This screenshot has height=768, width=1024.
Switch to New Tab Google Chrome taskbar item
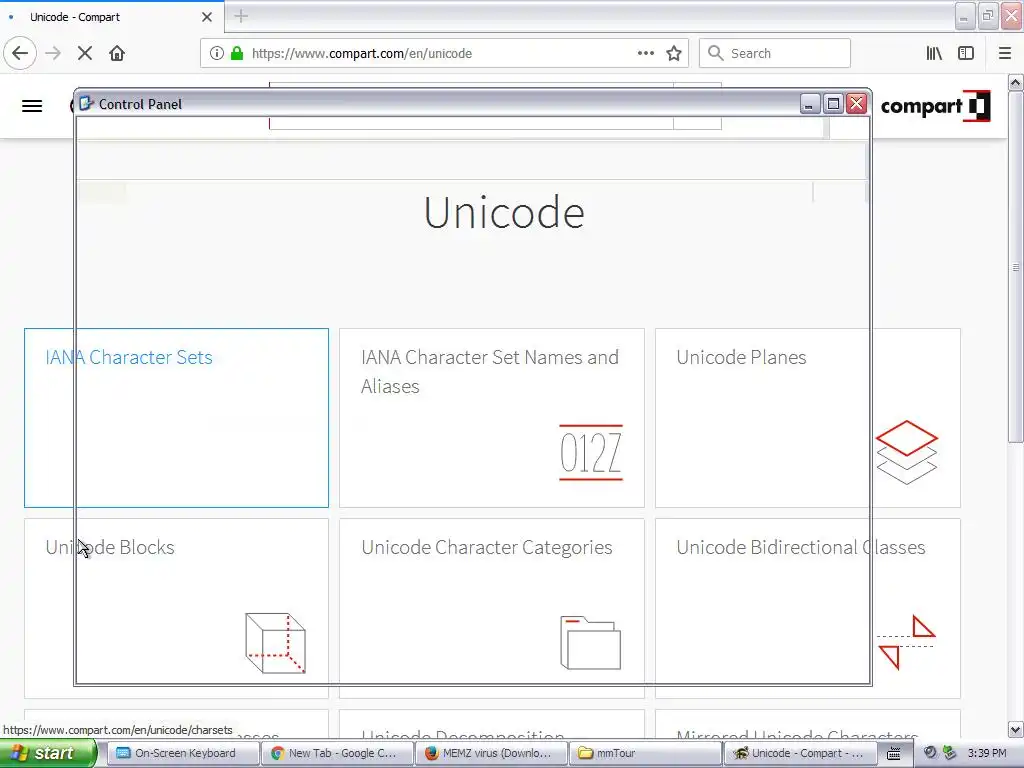pyautogui.click(x=337, y=753)
